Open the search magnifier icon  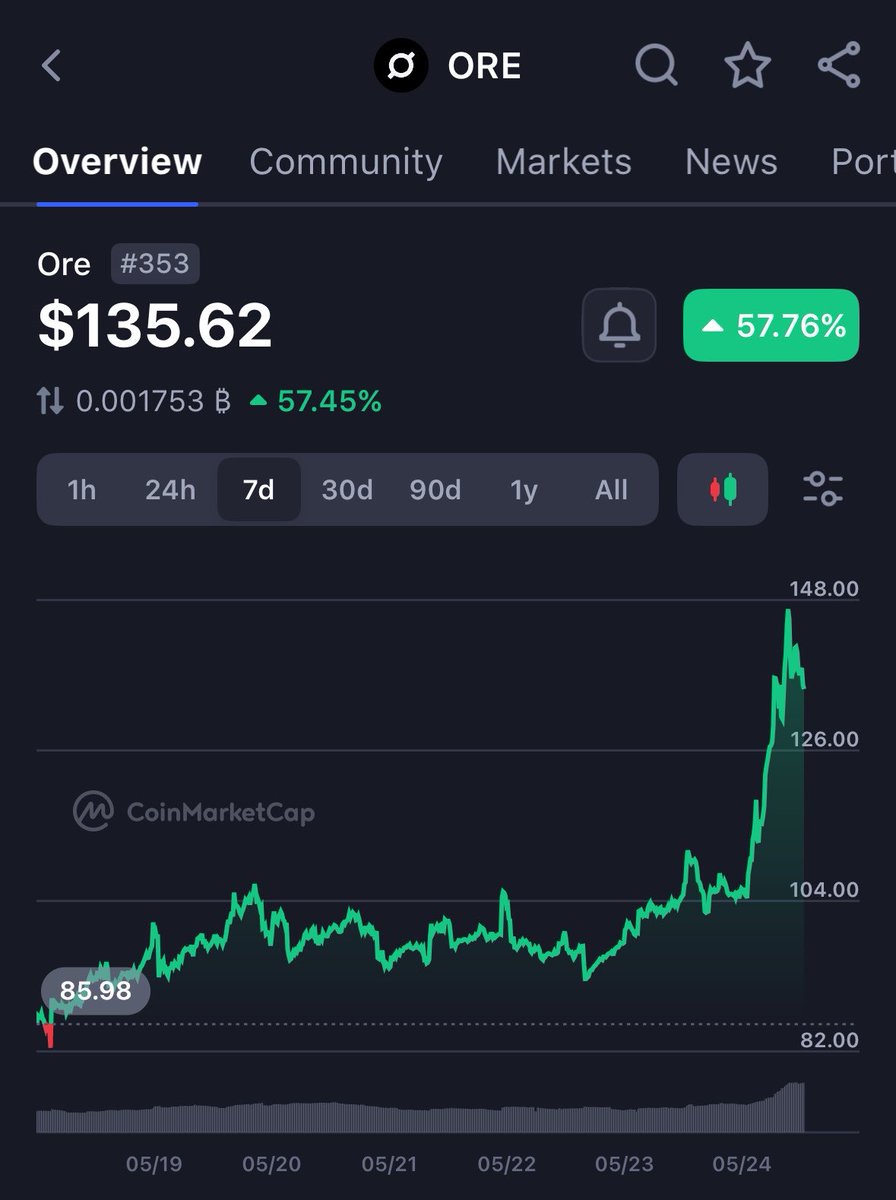[657, 66]
